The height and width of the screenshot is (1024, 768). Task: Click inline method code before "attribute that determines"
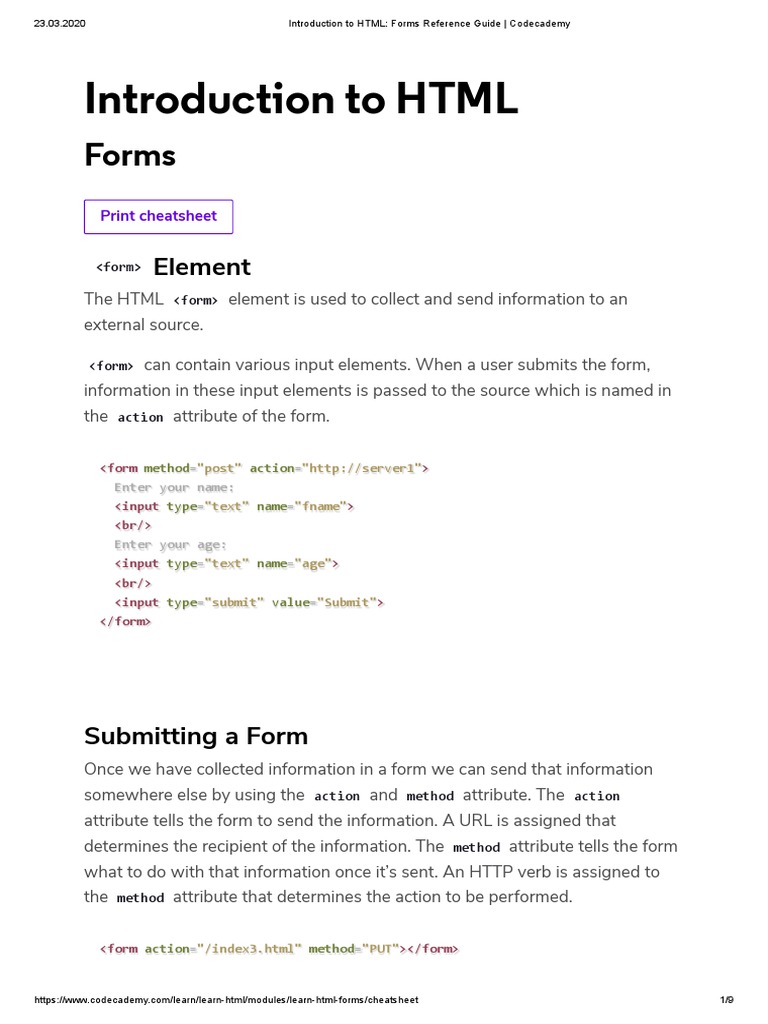(140, 898)
